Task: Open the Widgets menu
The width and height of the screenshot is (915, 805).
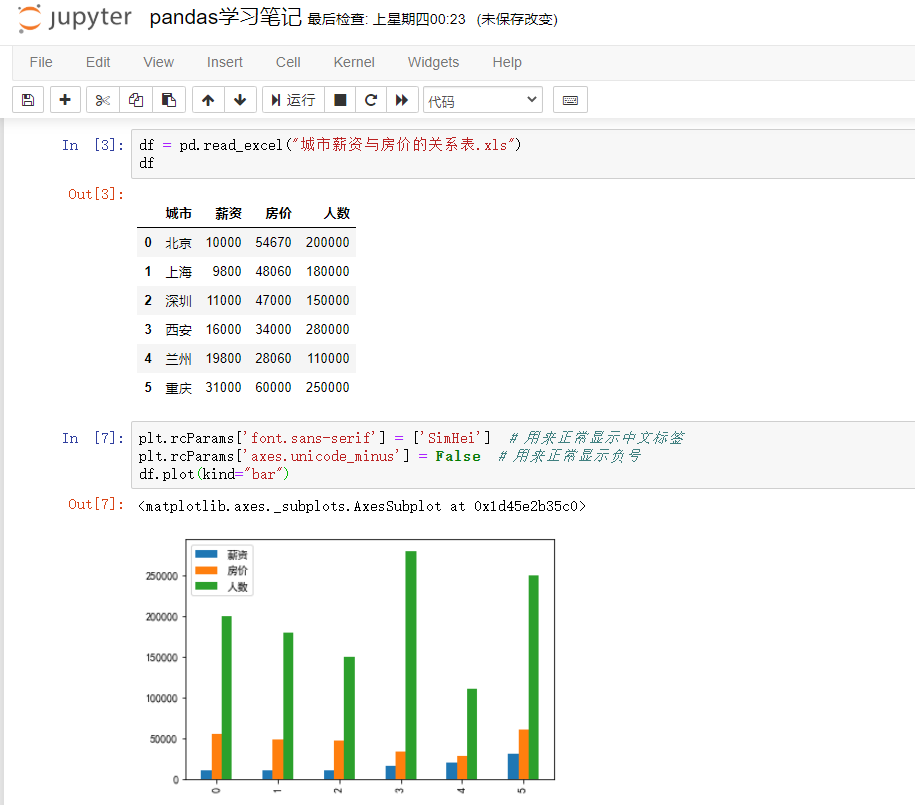Action: [x=434, y=62]
